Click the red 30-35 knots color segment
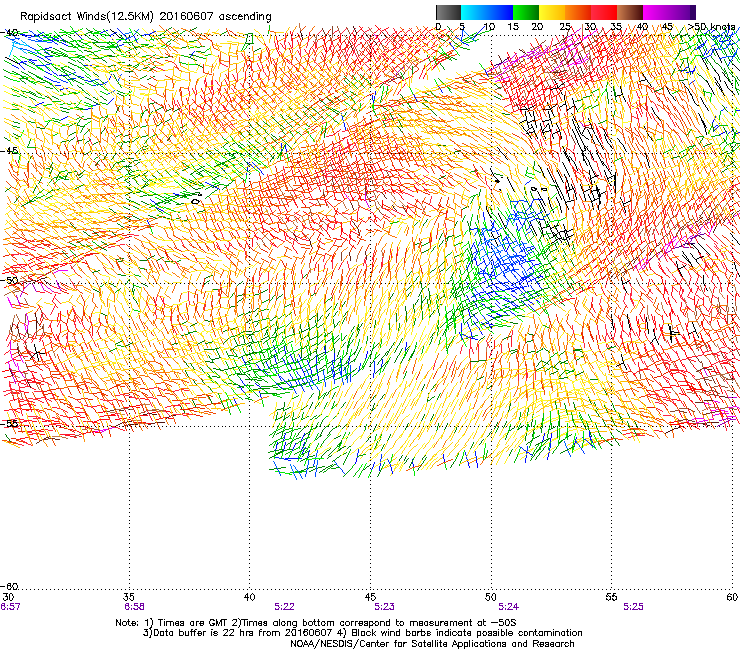This screenshot has width=740, height=650. 604,12
